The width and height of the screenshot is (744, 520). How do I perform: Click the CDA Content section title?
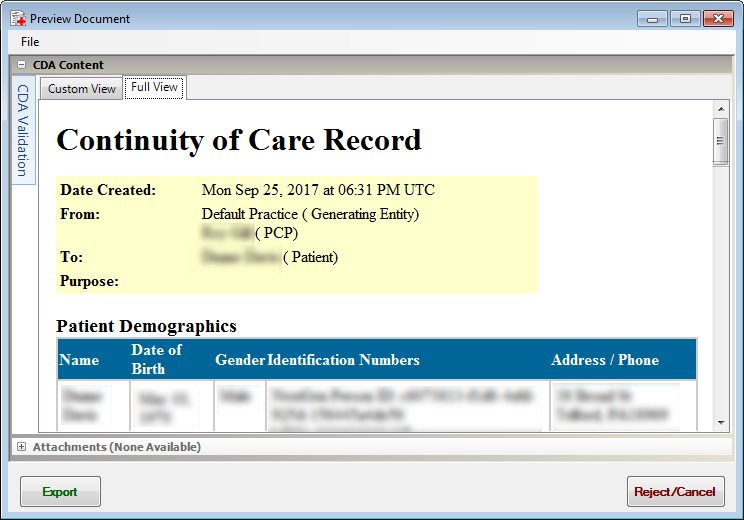(x=68, y=65)
